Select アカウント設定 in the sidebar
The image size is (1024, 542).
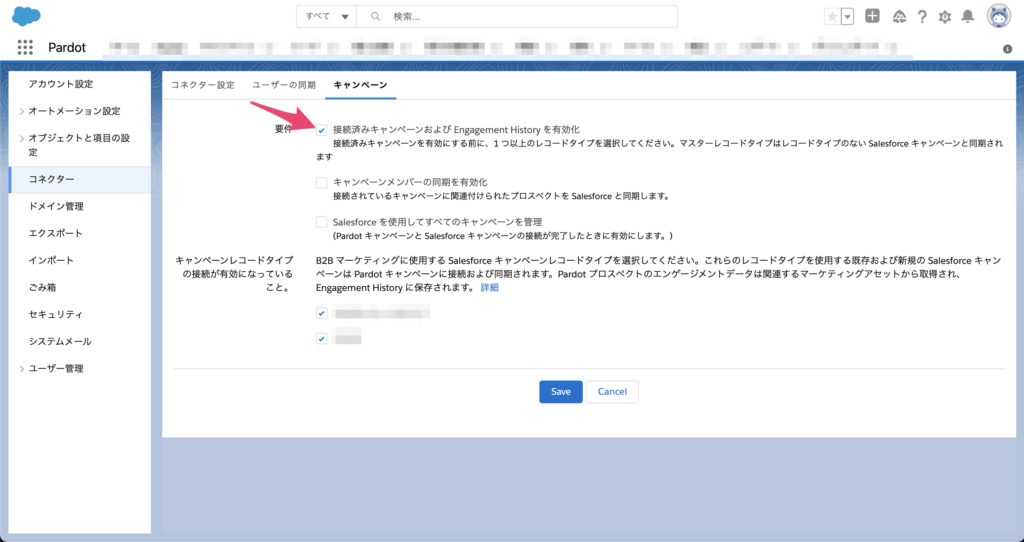click(x=61, y=84)
